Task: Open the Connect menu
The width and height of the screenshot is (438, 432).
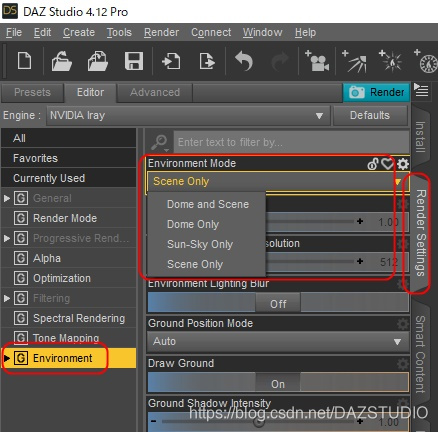Action: pyautogui.click(x=211, y=32)
